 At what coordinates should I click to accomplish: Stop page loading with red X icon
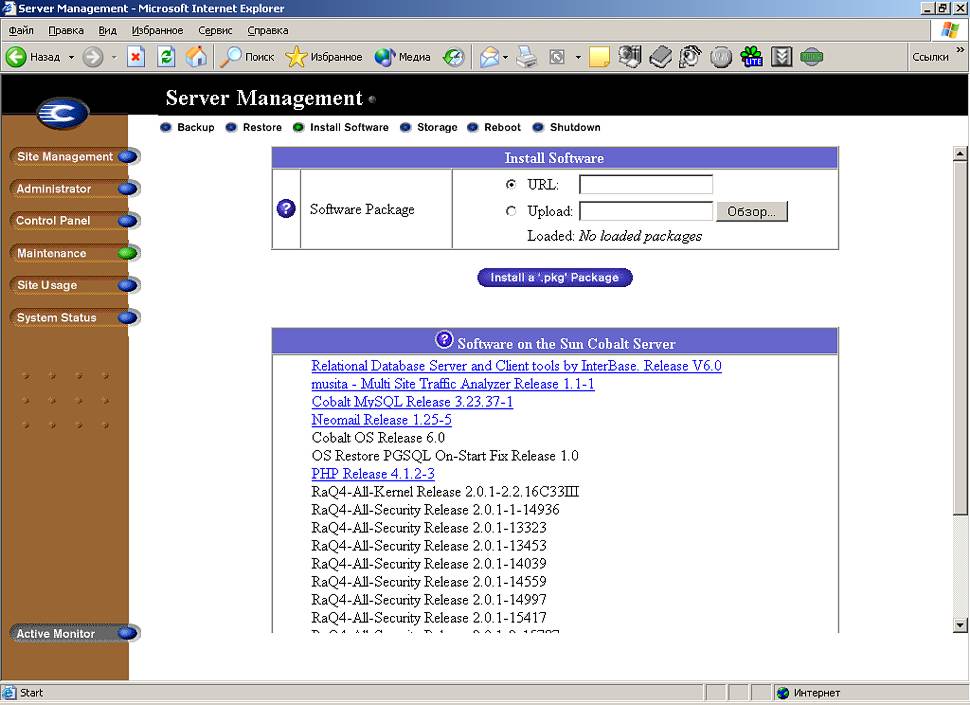135,57
